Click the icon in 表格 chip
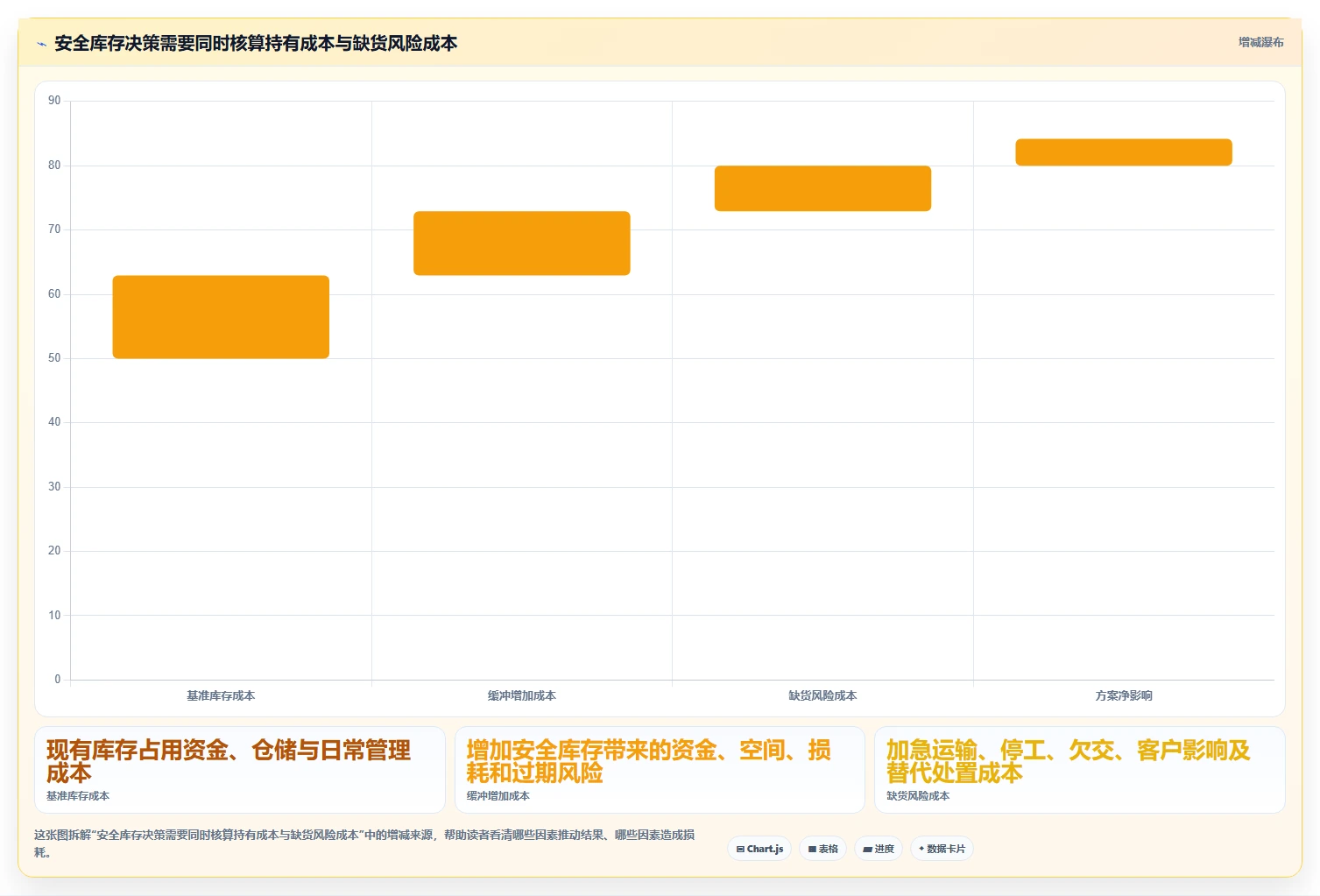Screen dimensions: 1320x896 click(812, 849)
